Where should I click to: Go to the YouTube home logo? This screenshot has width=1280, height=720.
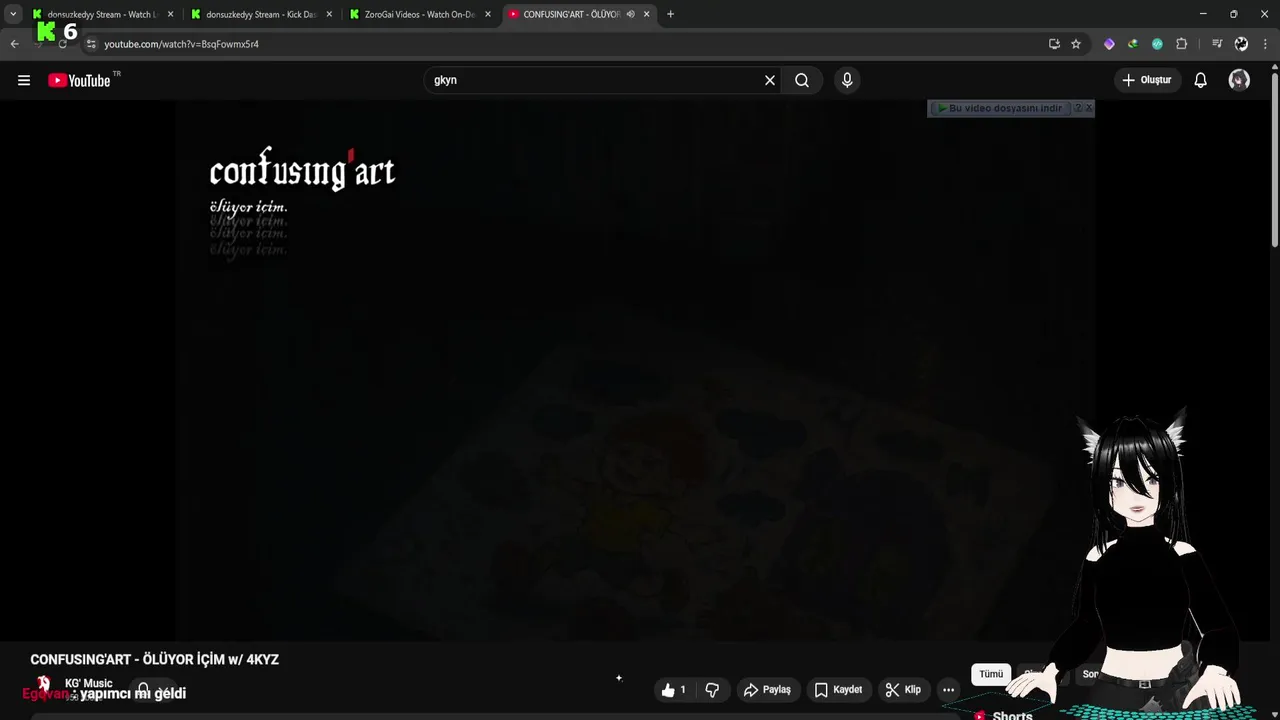click(x=79, y=80)
